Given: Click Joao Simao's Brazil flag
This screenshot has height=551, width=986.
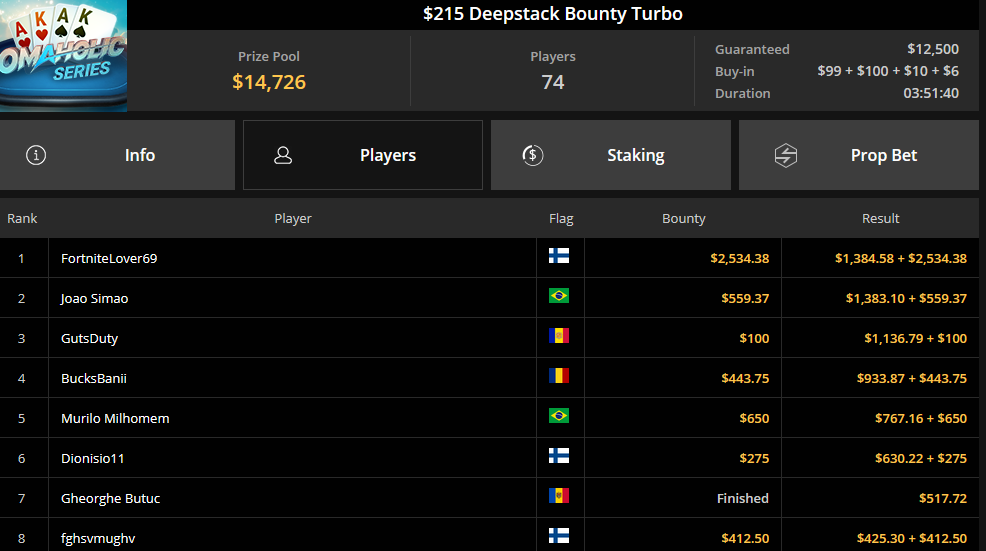Looking at the screenshot, I should pos(559,296).
